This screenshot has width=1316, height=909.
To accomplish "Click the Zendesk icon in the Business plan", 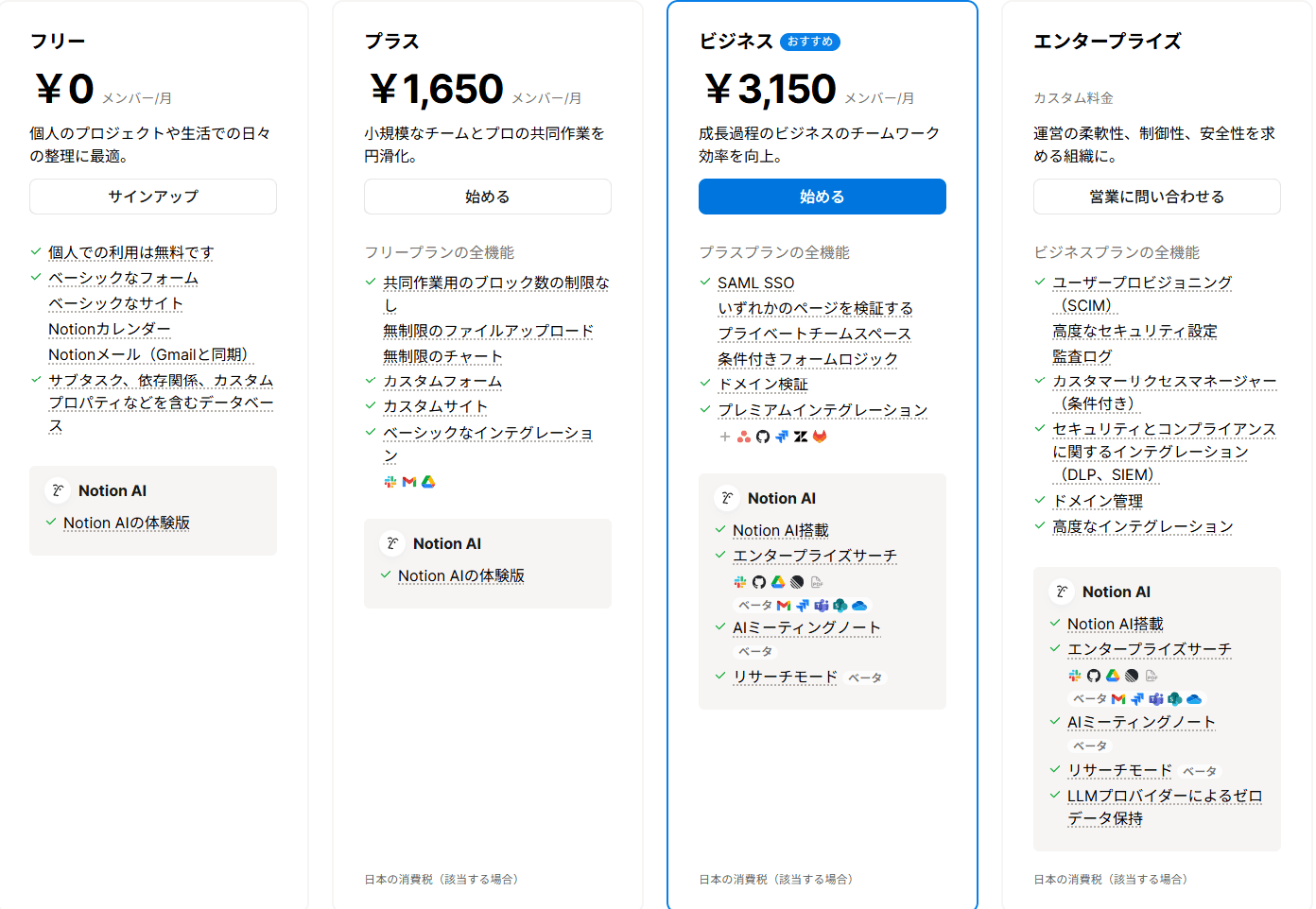I will tap(801, 437).
